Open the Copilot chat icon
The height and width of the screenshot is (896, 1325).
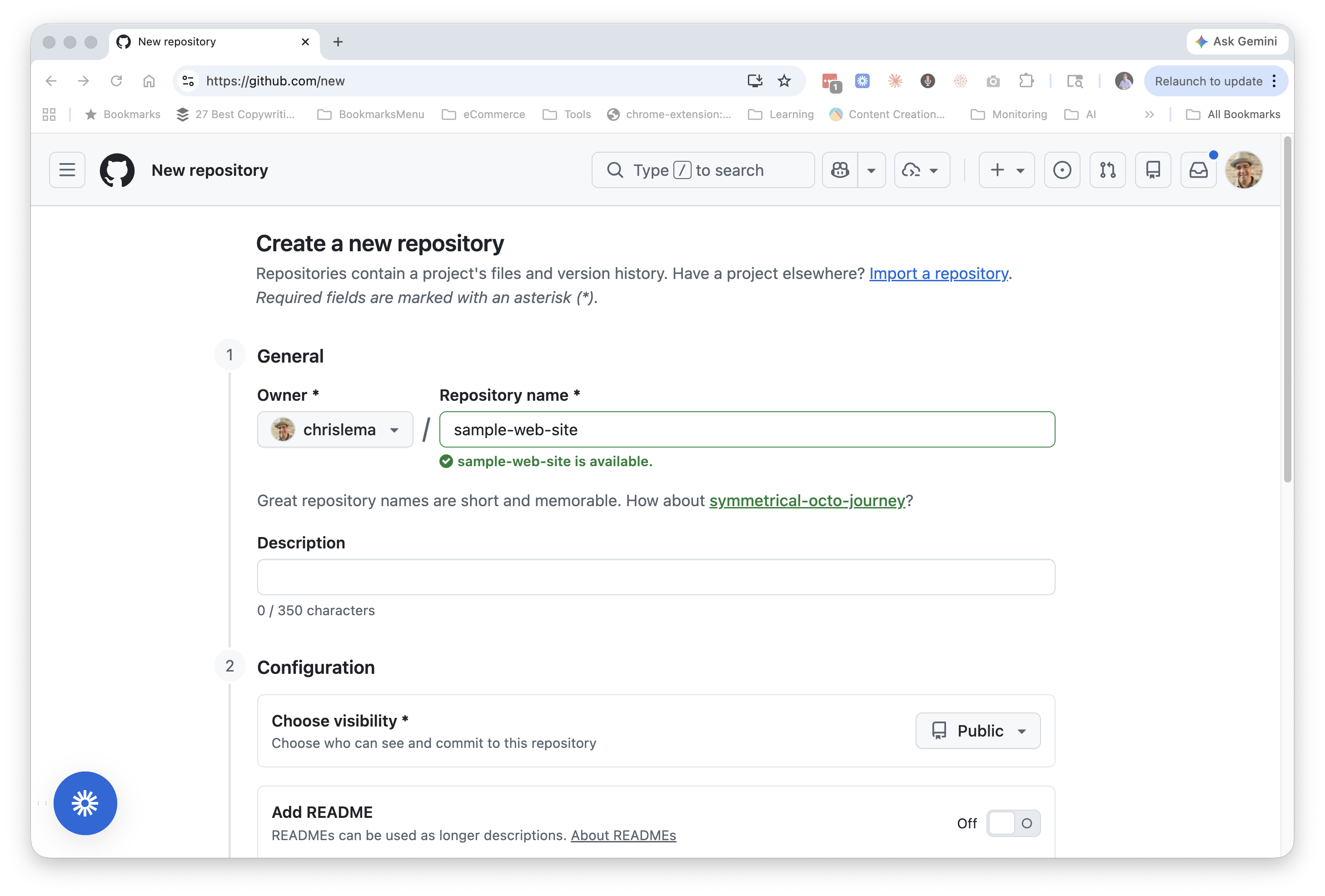click(840, 170)
